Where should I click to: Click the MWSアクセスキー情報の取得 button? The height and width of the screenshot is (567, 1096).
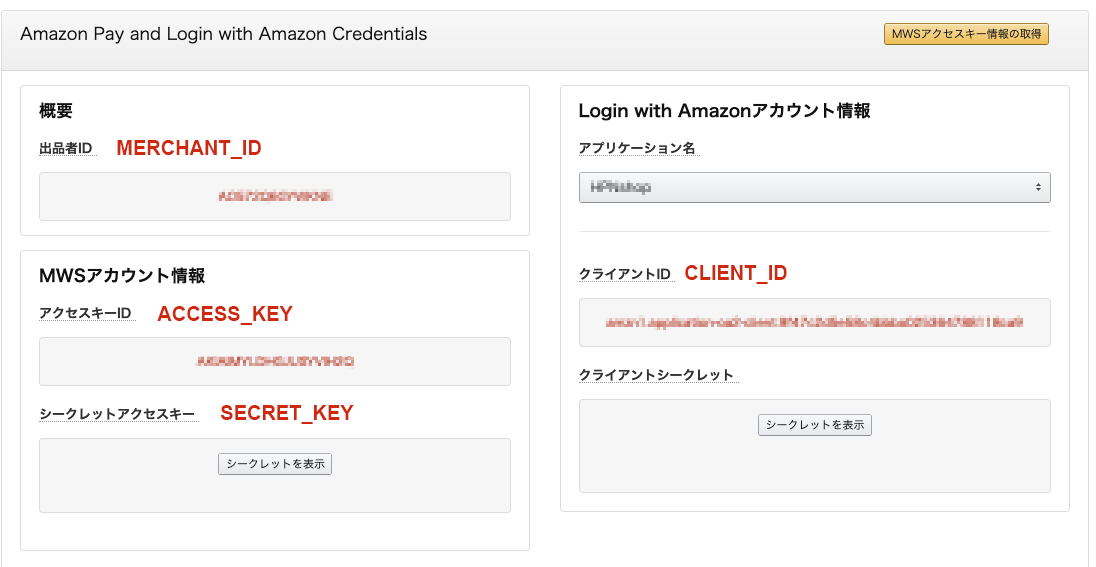click(x=965, y=35)
